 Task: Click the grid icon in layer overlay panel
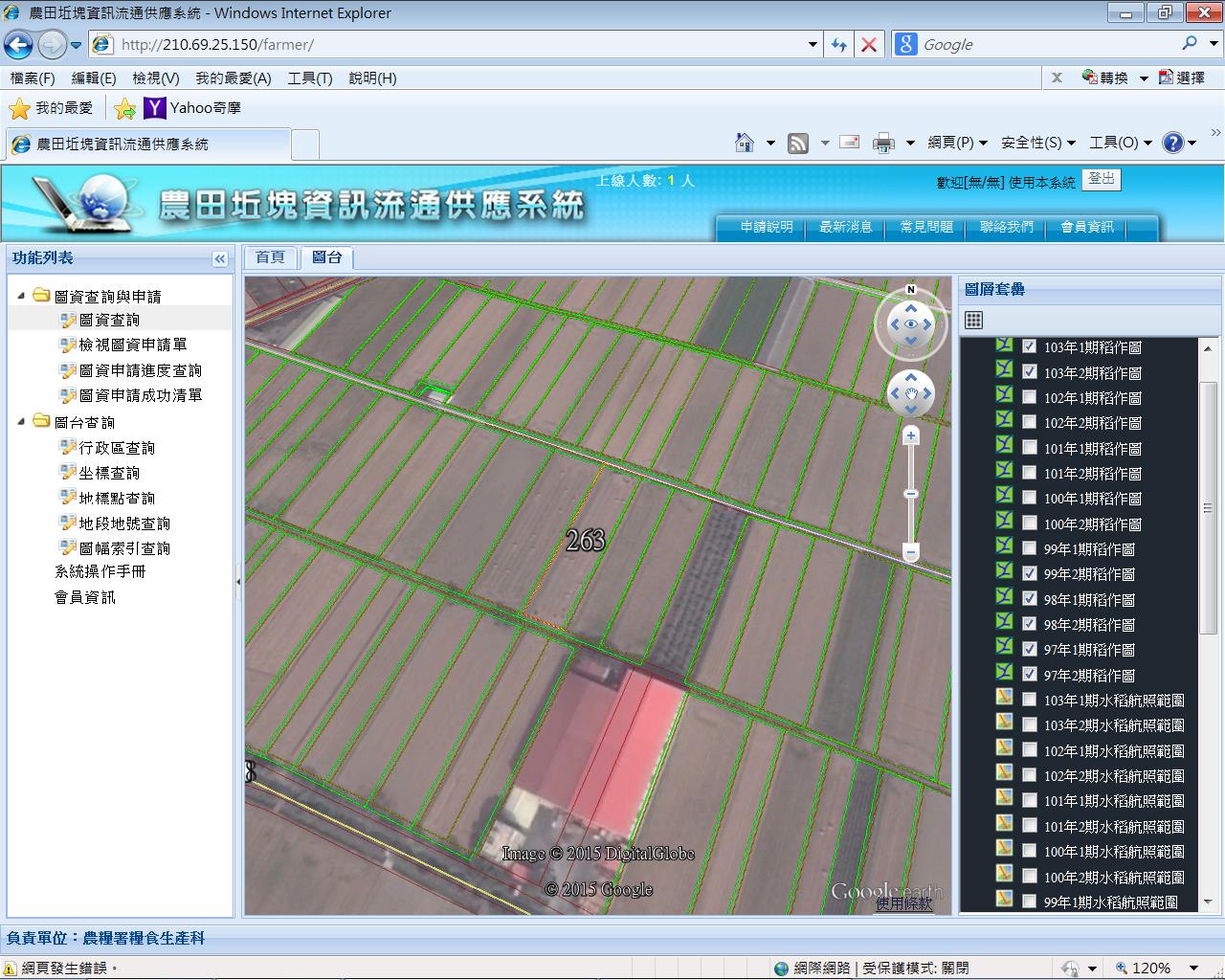click(x=973, y=321)
